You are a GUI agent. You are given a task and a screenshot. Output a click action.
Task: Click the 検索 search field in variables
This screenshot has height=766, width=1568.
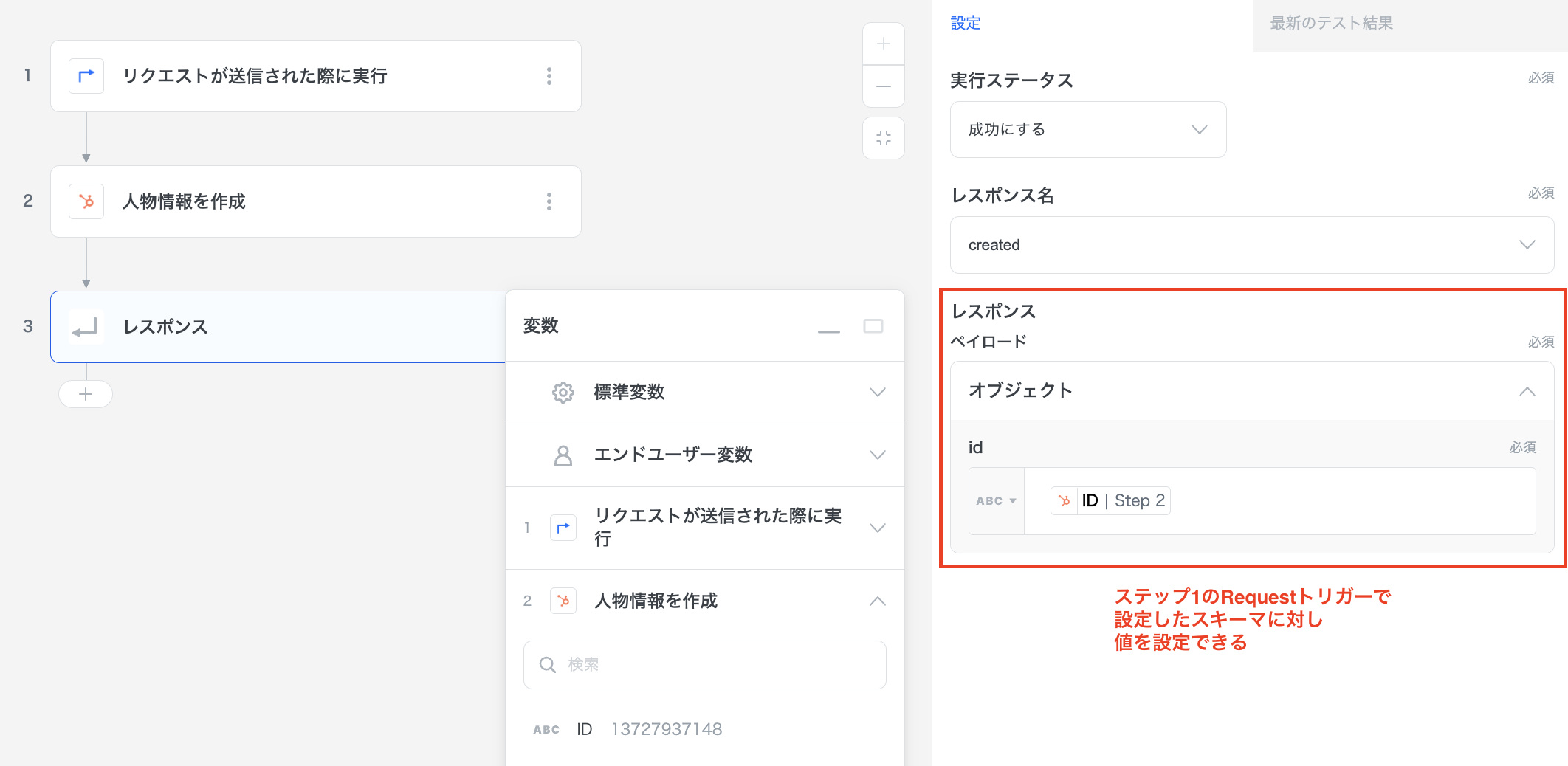tap(705, 665)
